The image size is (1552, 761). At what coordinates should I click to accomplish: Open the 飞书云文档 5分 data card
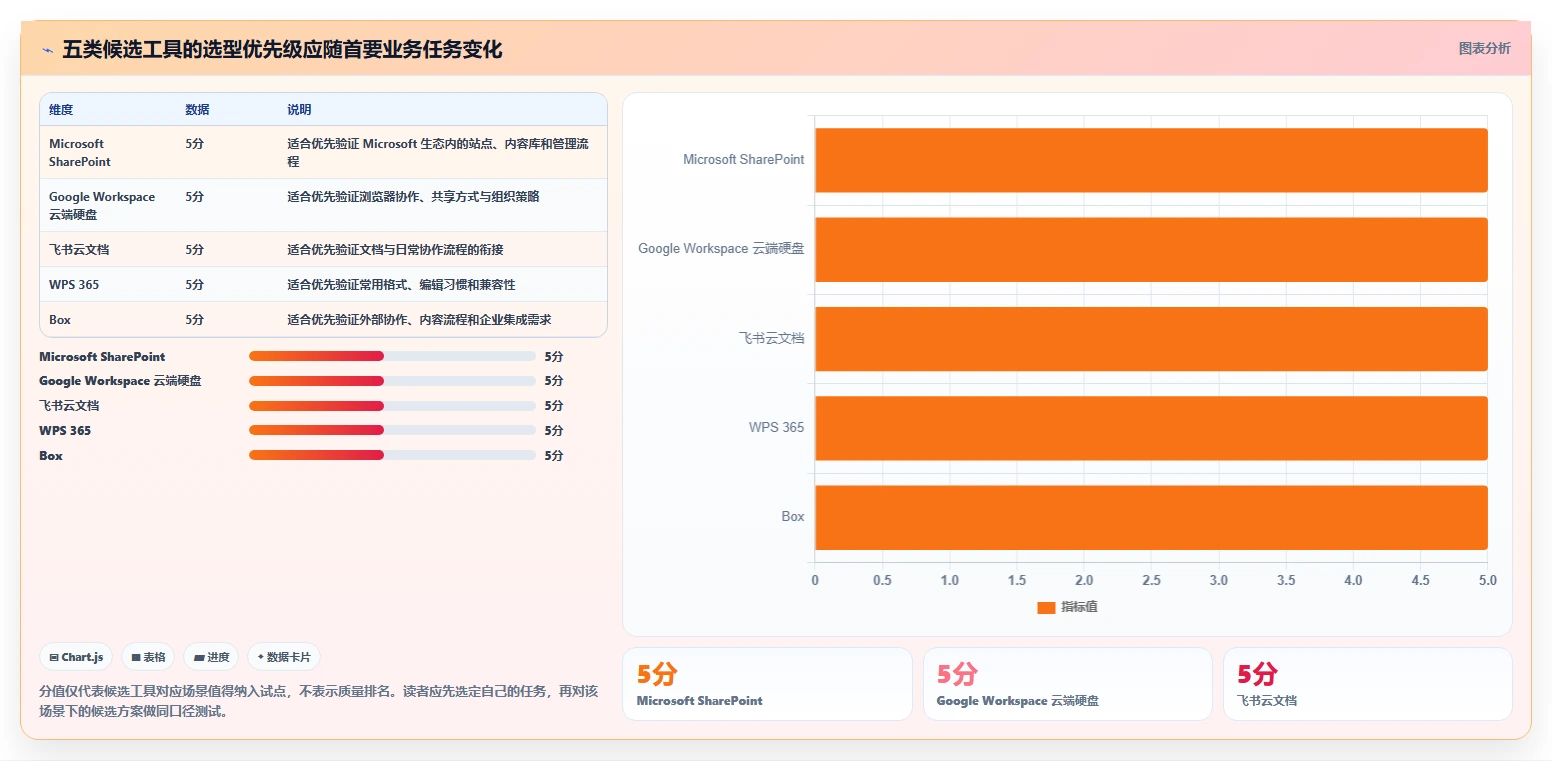click(1367, 684)
